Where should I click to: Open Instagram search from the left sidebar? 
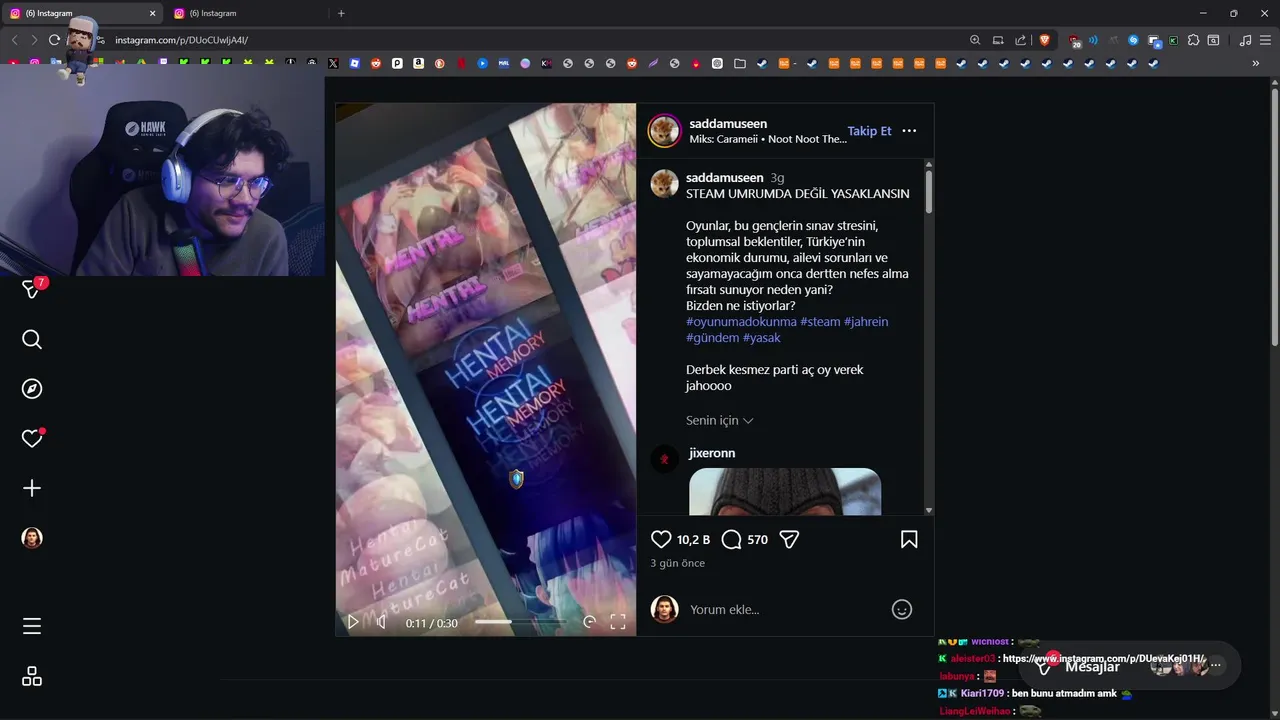(32, 340)
